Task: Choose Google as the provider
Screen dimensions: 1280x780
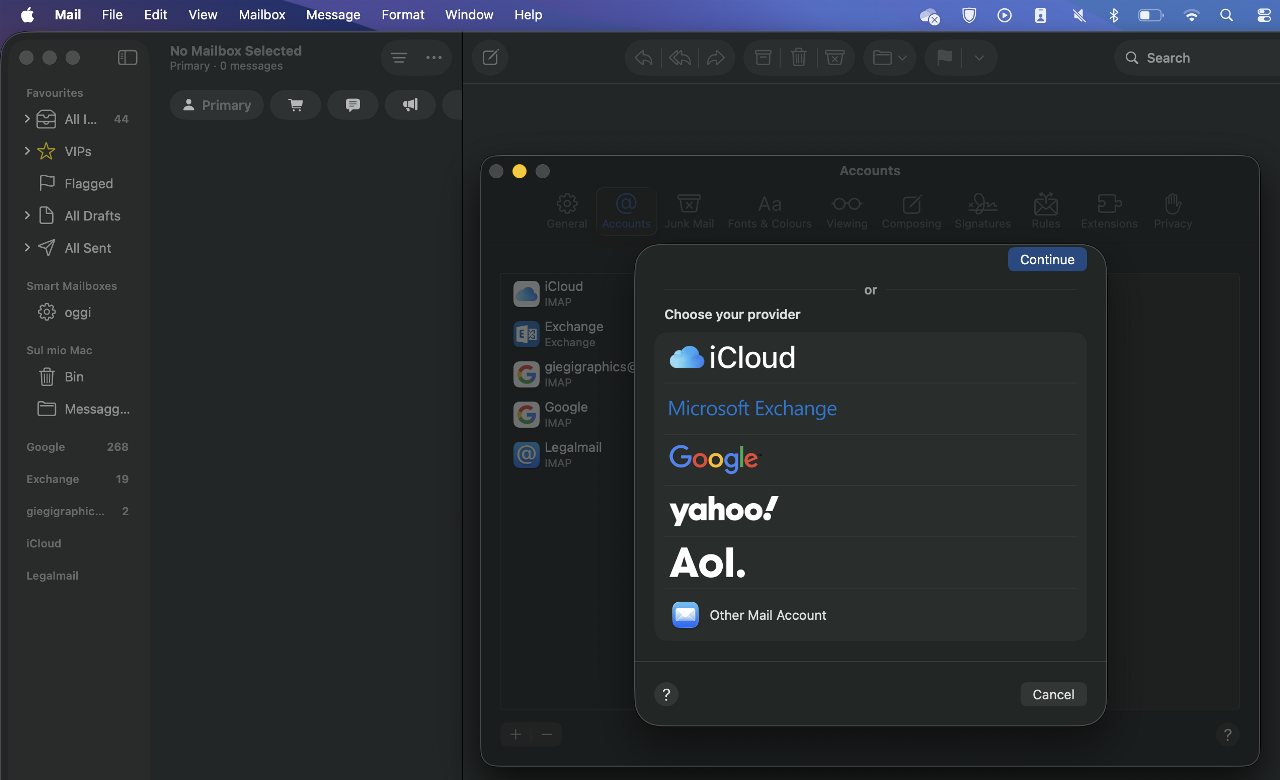Action: (714, 459)
